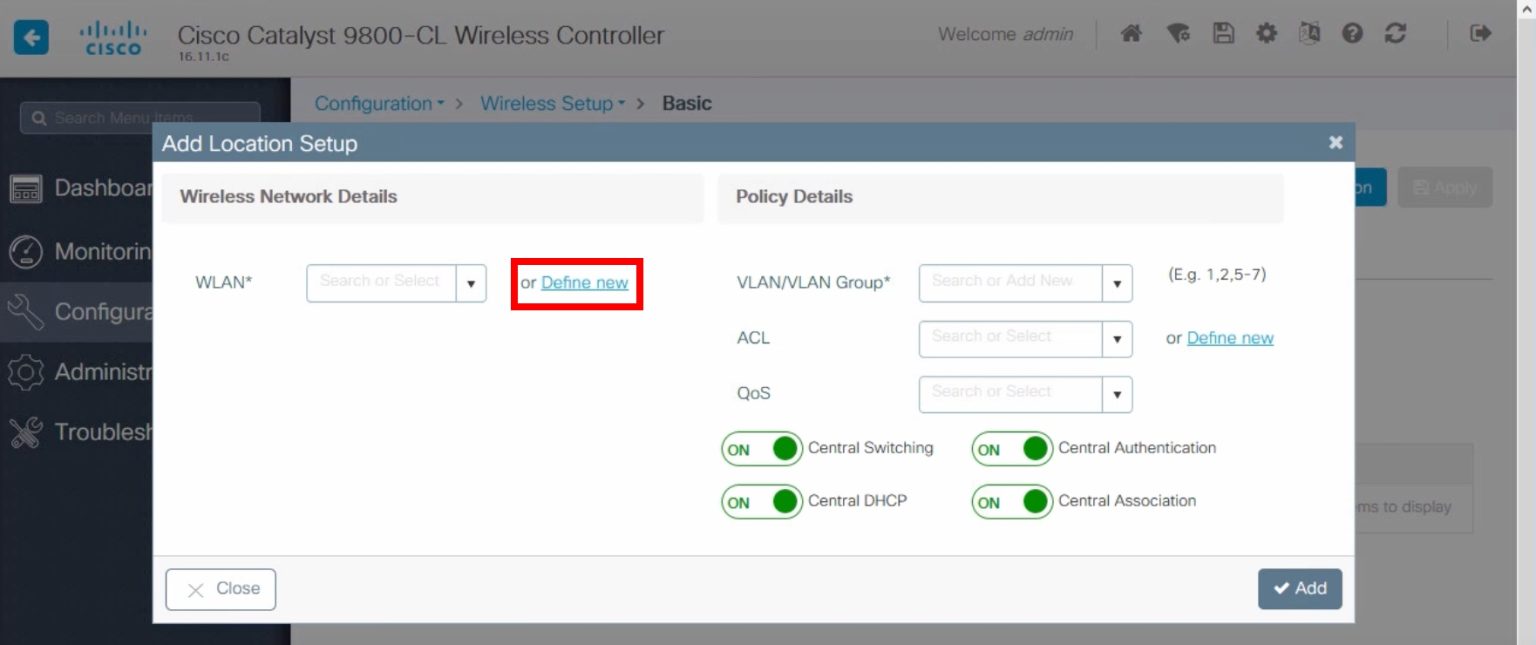
Task: Click the Policy Details heading
Action: (x=794, y=196)
